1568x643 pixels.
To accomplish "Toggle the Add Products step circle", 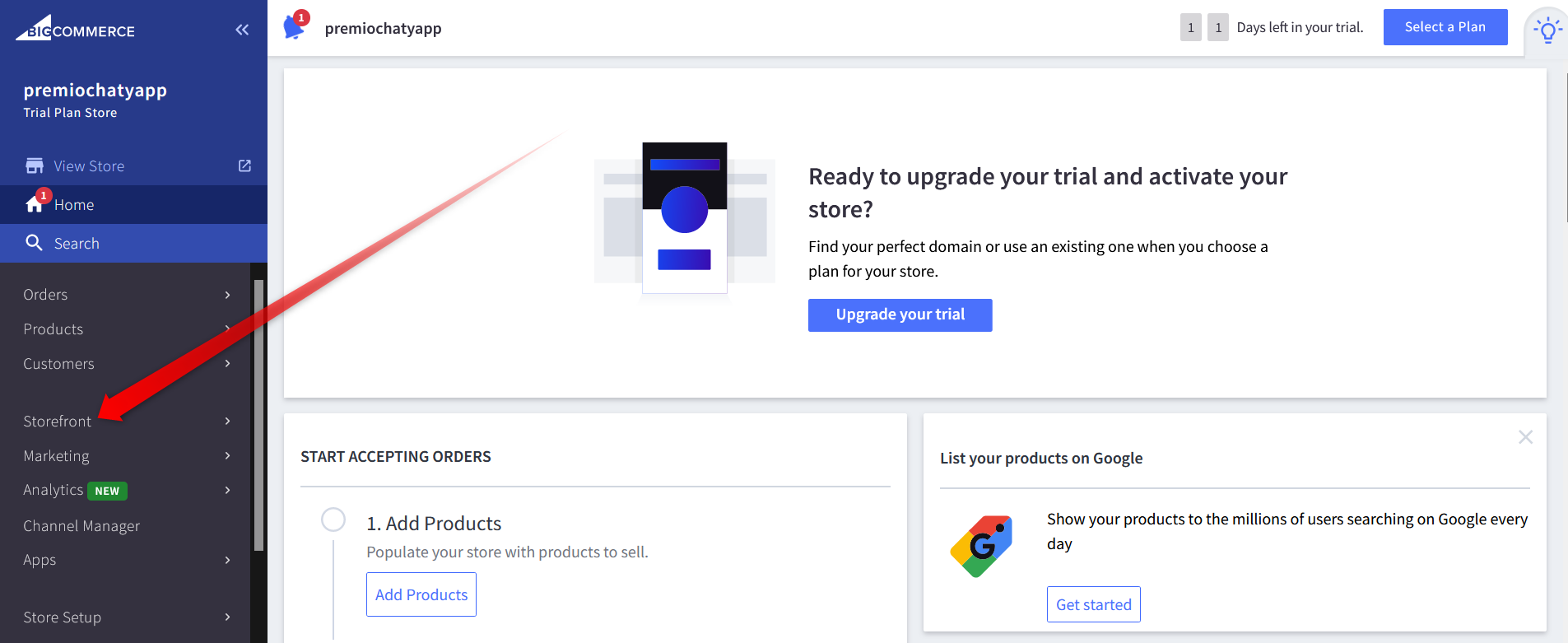I will (333, 520).
